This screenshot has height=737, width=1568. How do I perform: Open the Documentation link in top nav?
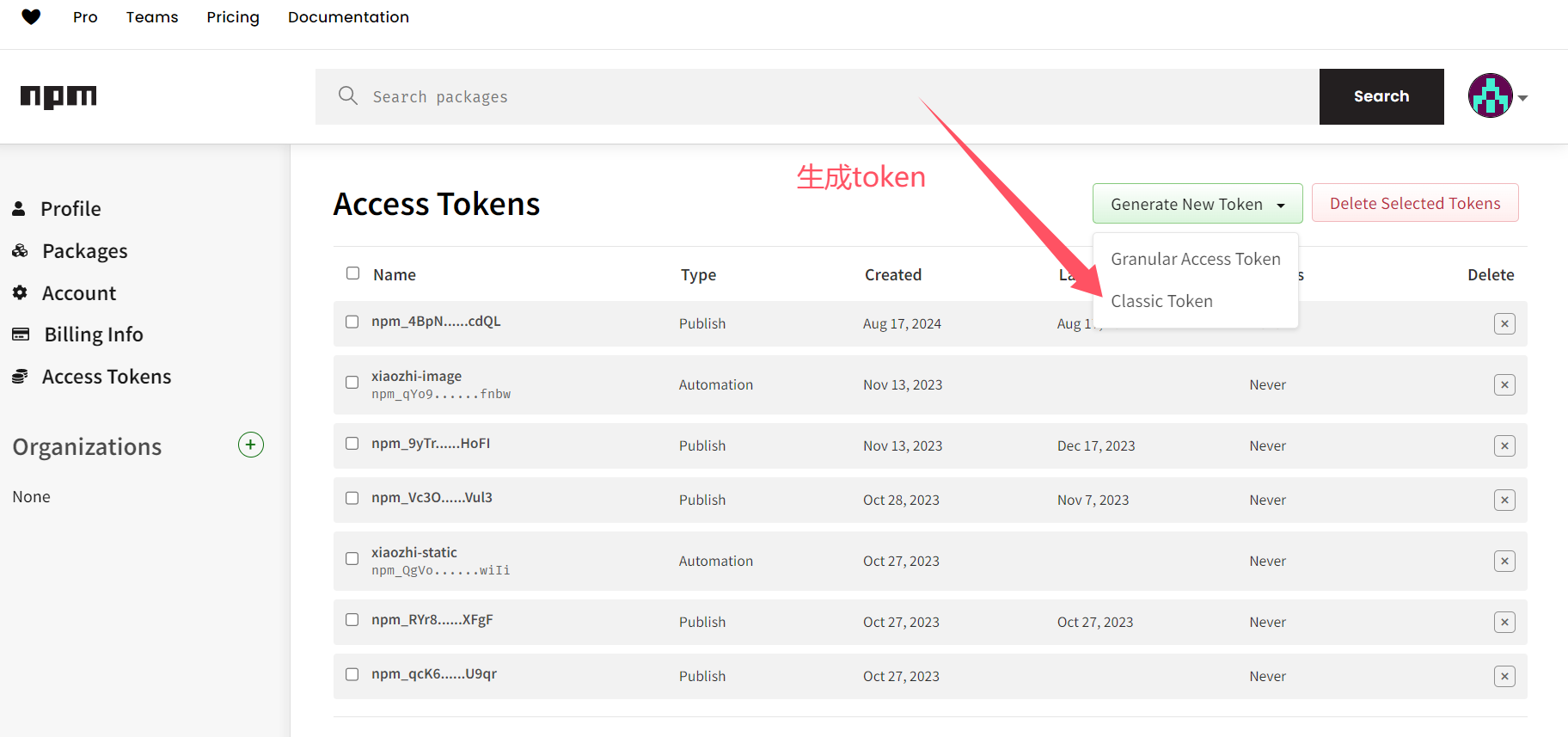pyautogui.click(x=348, y=17)
